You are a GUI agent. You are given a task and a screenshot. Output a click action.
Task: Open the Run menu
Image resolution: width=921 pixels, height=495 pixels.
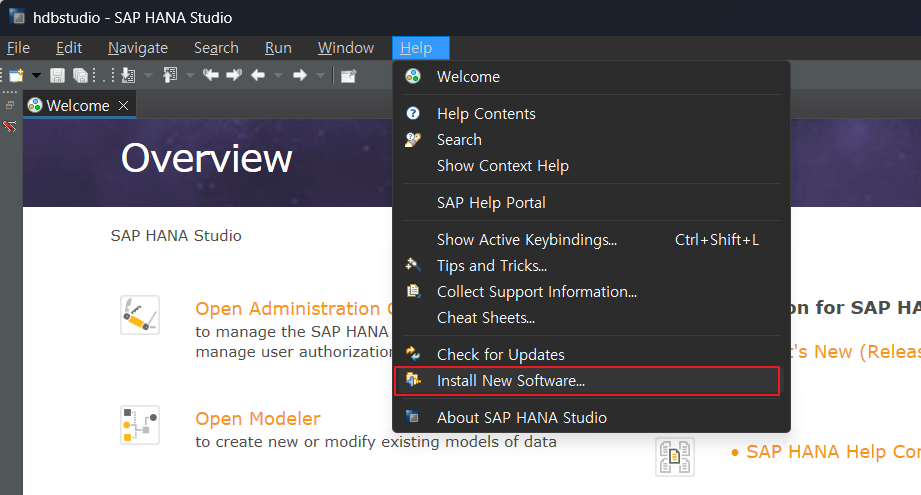click(278, 48)
